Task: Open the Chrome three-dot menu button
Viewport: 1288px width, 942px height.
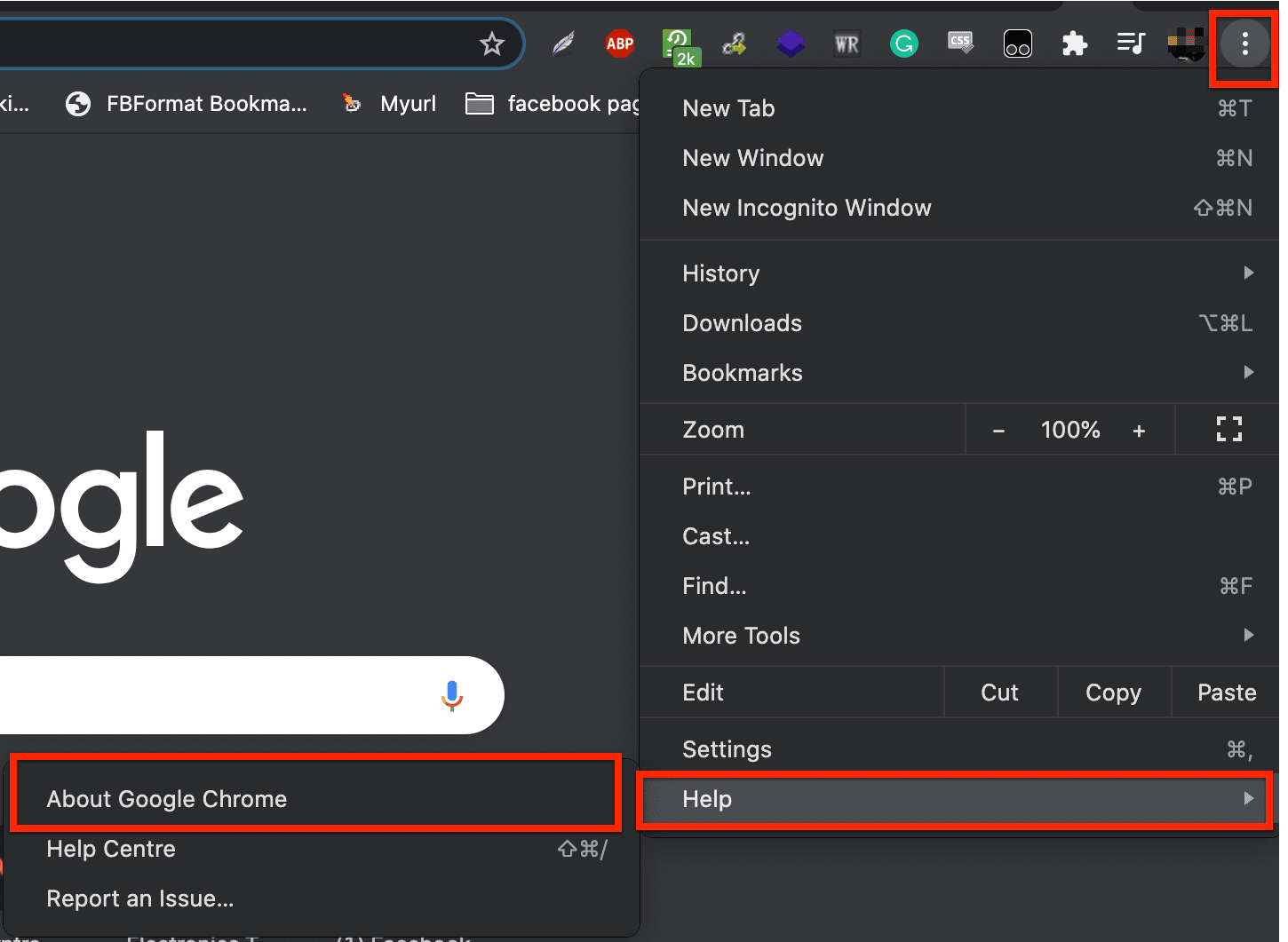Action: [x=1244, y=44]
